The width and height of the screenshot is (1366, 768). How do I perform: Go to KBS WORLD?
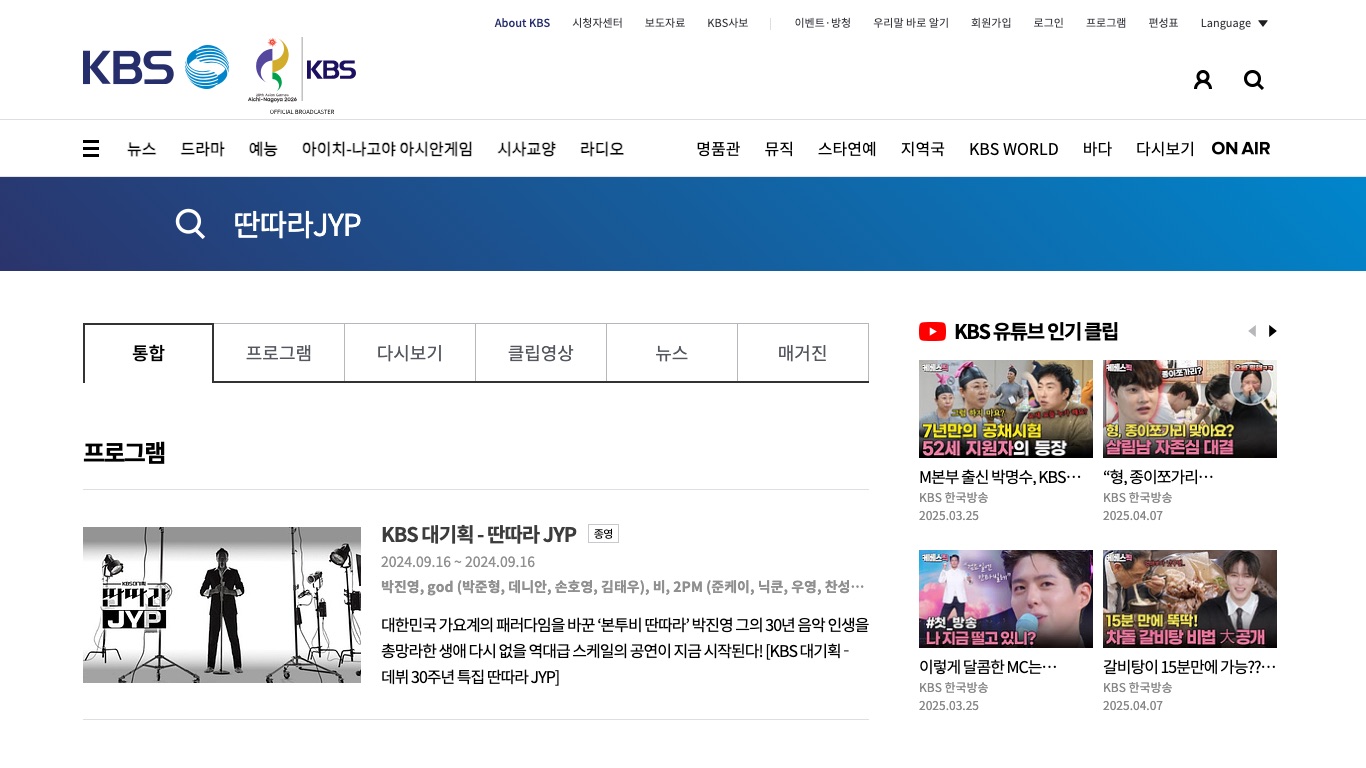pyautogui.click(x=1014, y=149)
